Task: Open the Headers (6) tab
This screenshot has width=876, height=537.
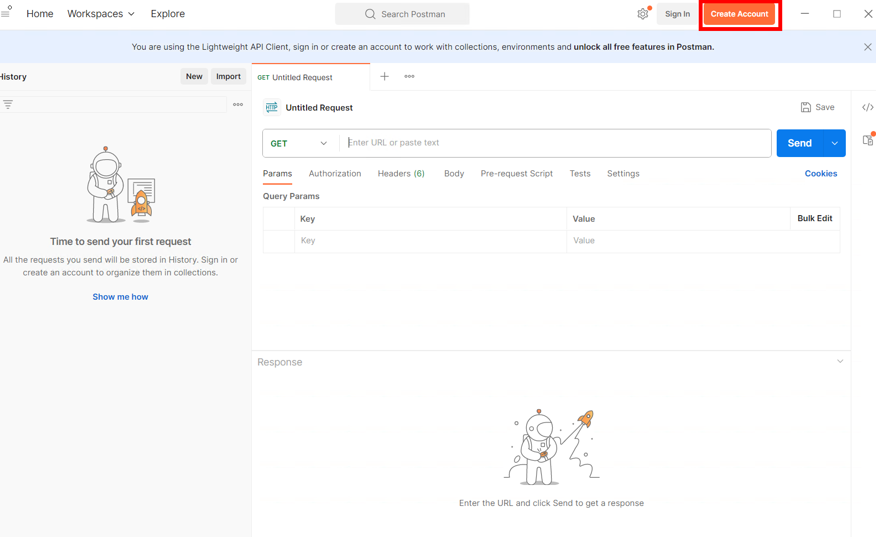Action: [x=401, y=174]
